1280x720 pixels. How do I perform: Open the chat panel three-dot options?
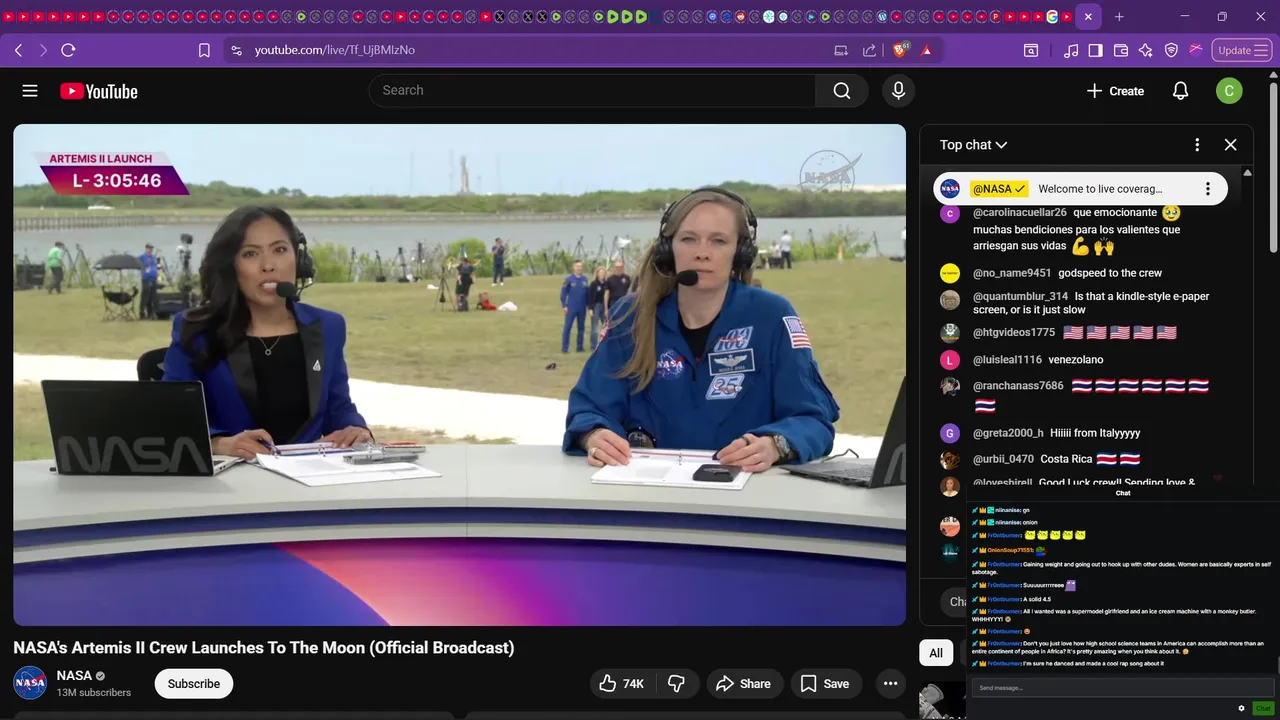coord(1197,145)
